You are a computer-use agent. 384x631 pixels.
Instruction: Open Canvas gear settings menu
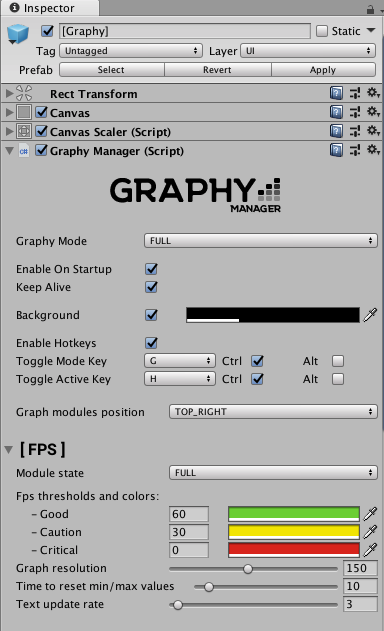373,112
